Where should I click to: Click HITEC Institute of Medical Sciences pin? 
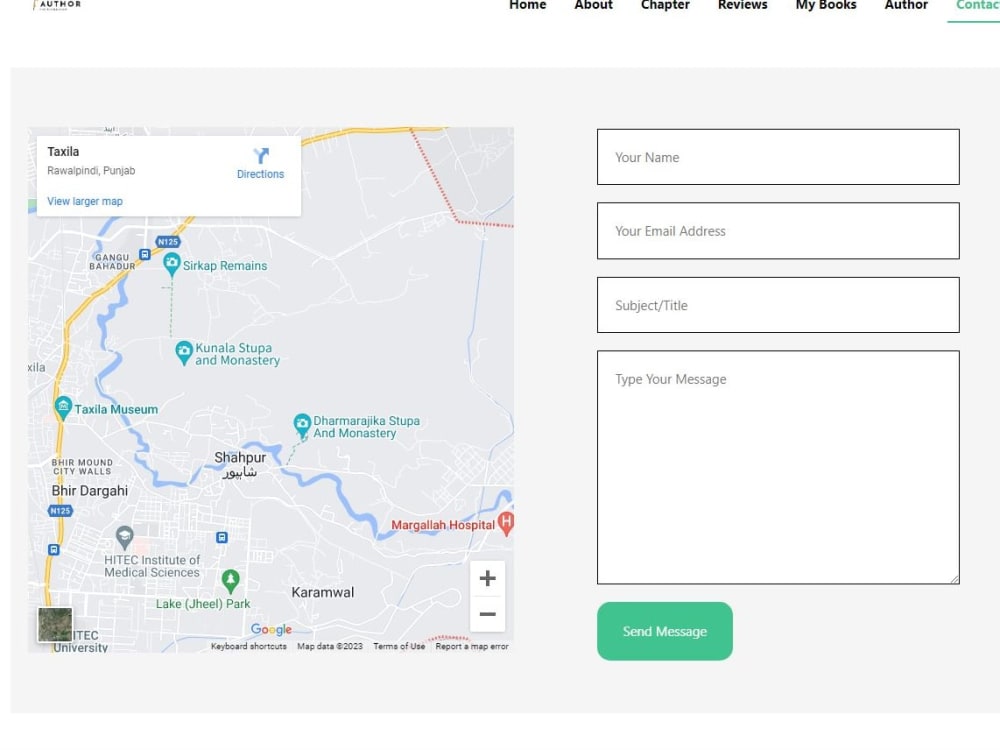124,538
